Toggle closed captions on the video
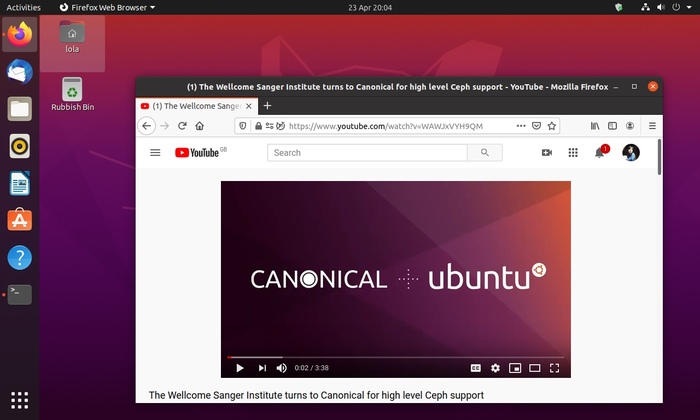Viewport: 700px width, 420px height. 476,368
